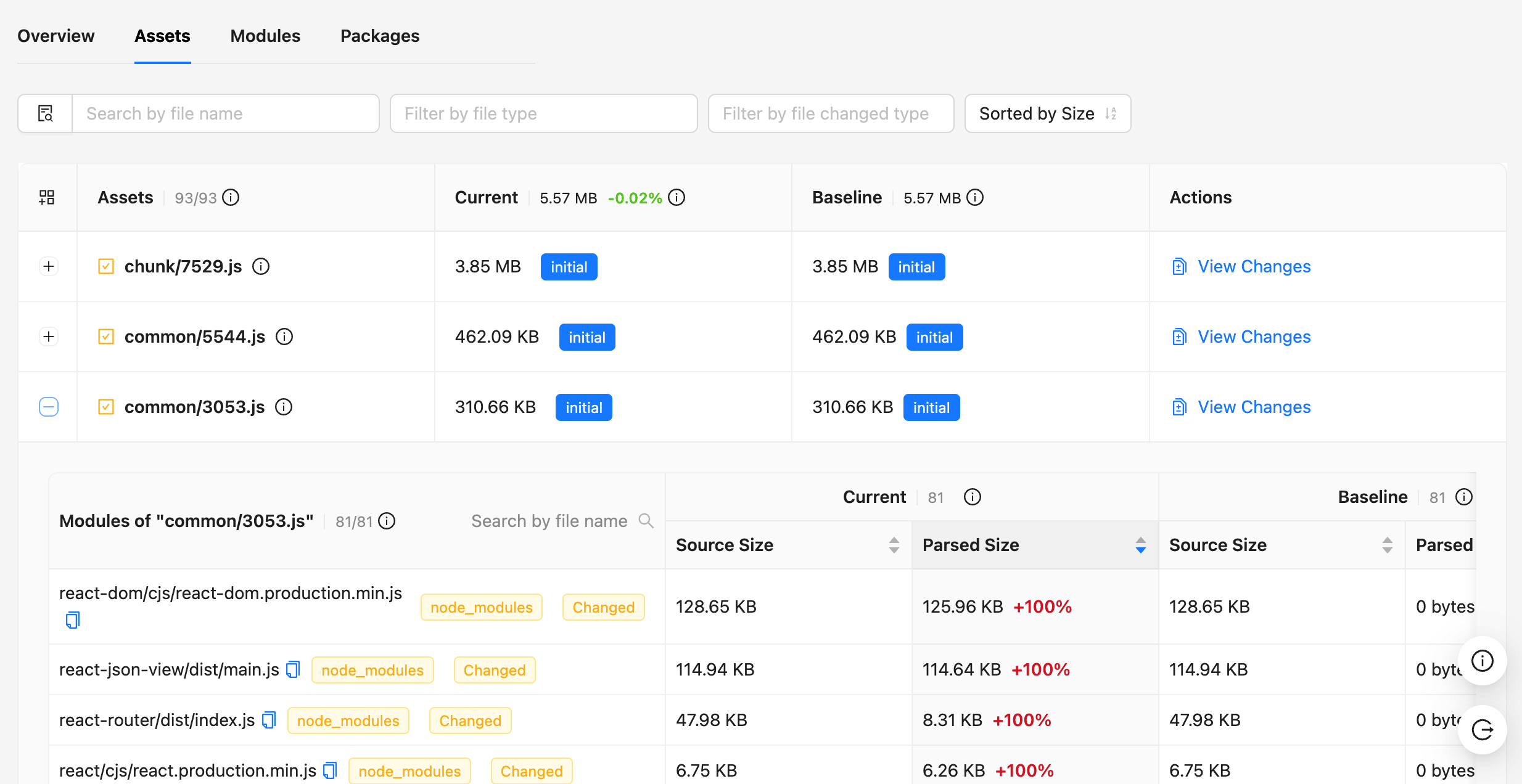Image resolution: width=1522 pixels, height=784 pixels.
Task: Click the module search magnifier icon
Action: tap(646, 521)
